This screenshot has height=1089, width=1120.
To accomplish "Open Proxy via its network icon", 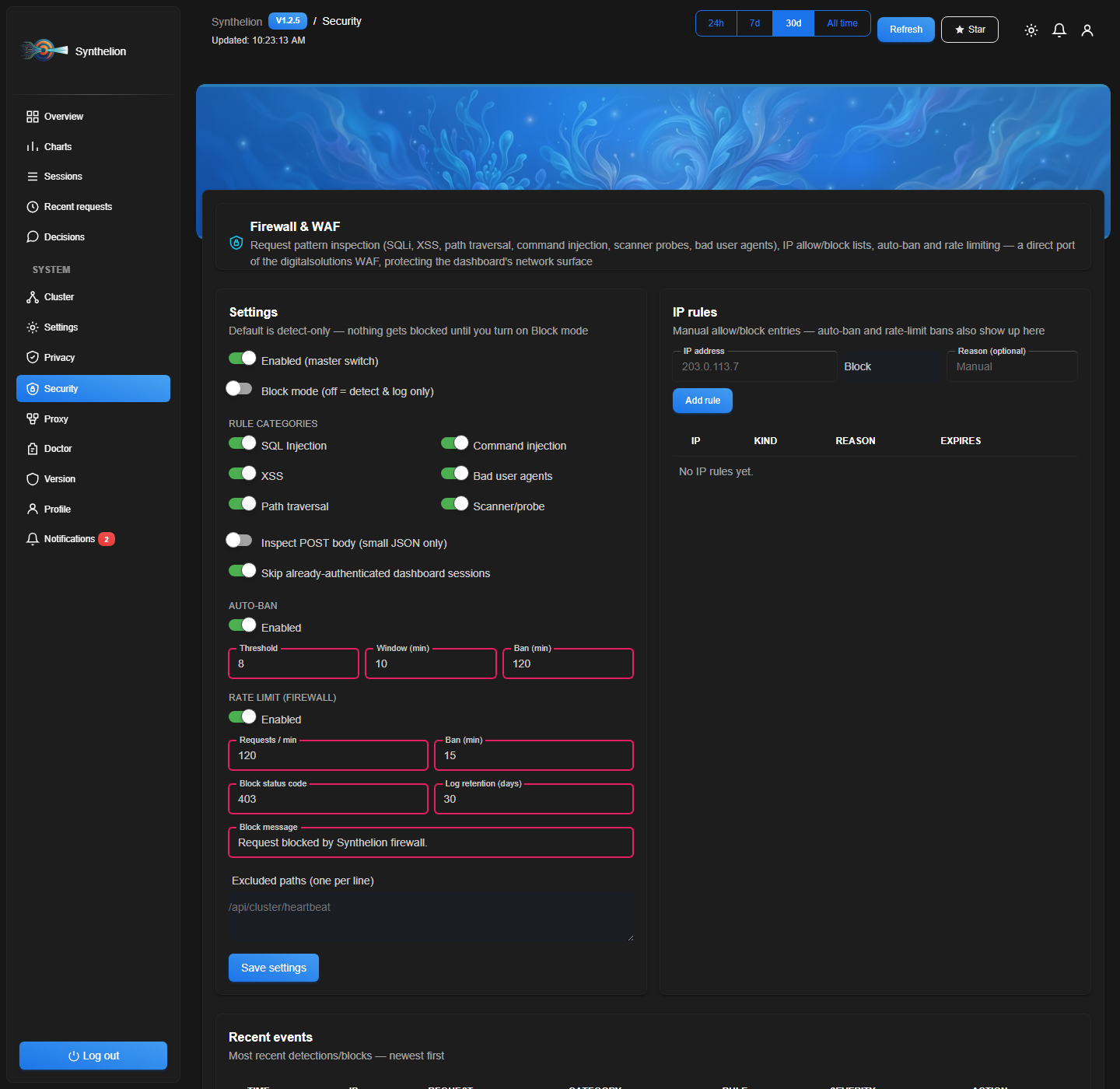I will (x=33, y=419).
